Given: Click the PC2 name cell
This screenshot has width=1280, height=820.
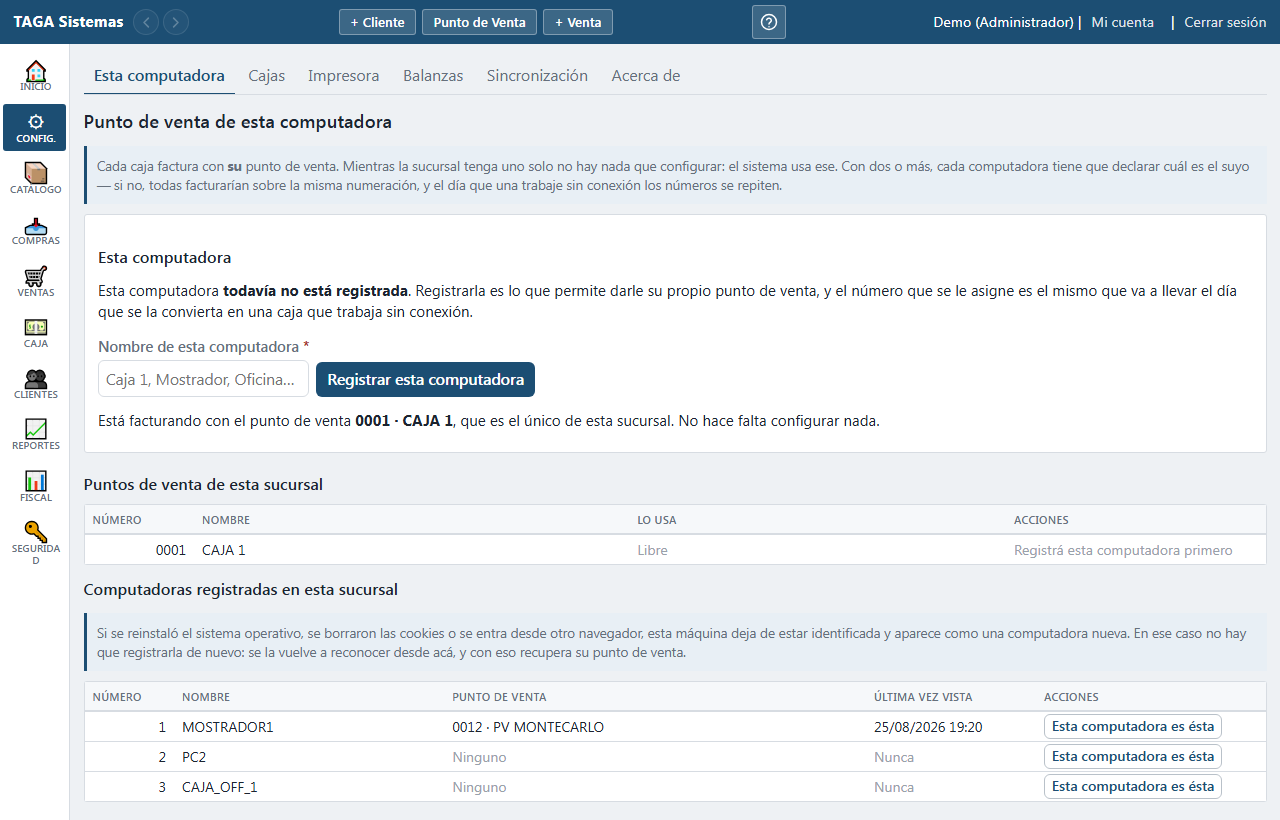Looking at the screenshot, I should 194,757.
